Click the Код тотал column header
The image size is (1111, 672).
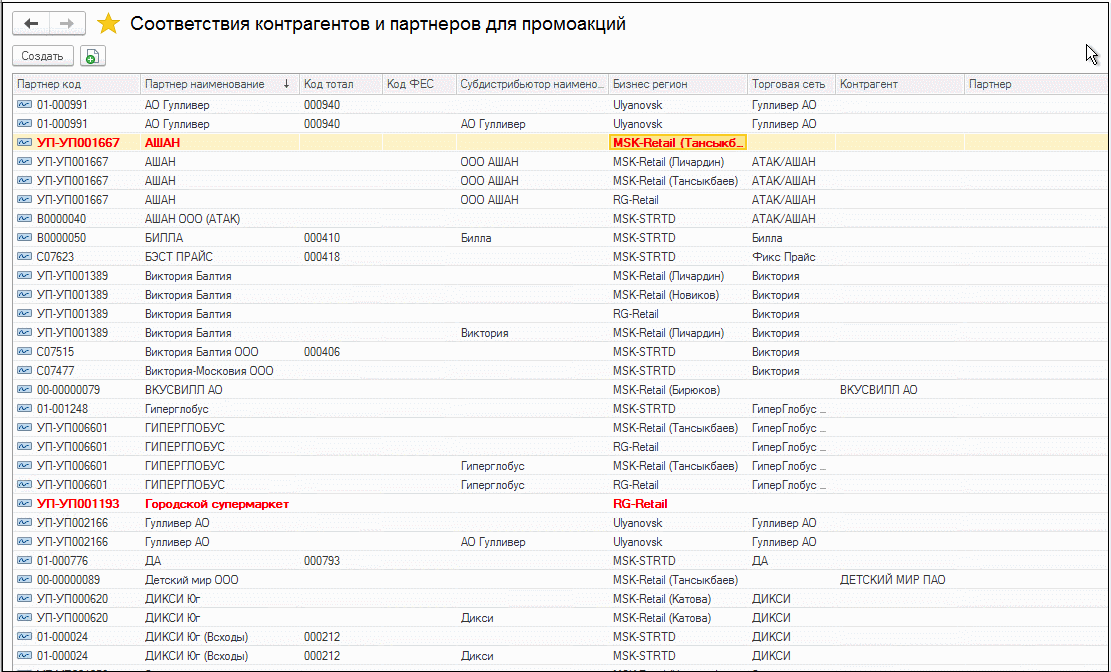(x=338, y=85)
